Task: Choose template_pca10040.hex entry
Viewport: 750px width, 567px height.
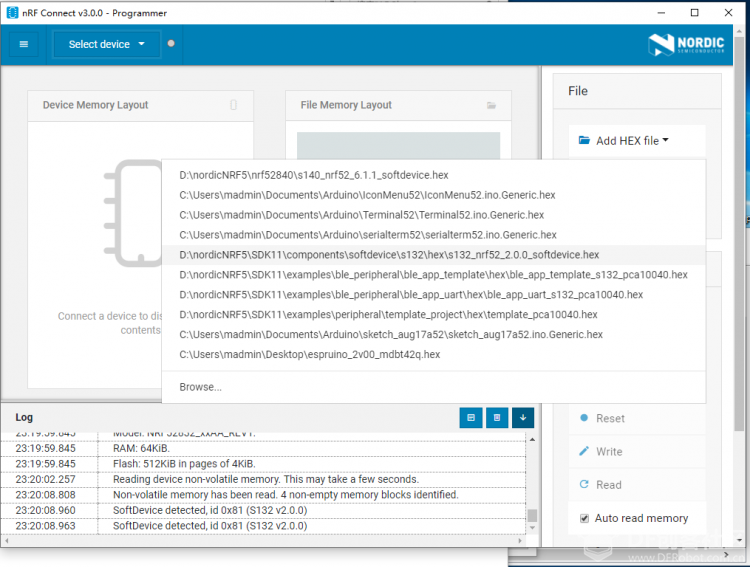Action: [x=434, y=315]
